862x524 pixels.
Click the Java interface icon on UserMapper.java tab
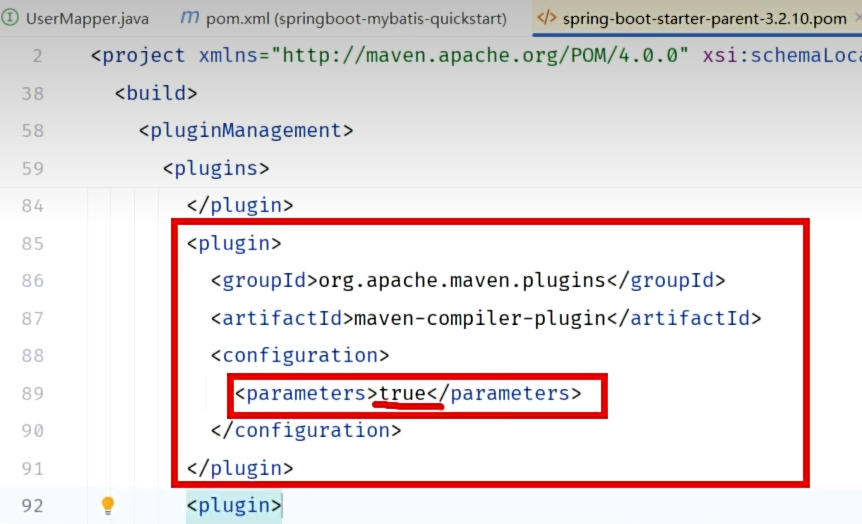[x=9, y=18]
